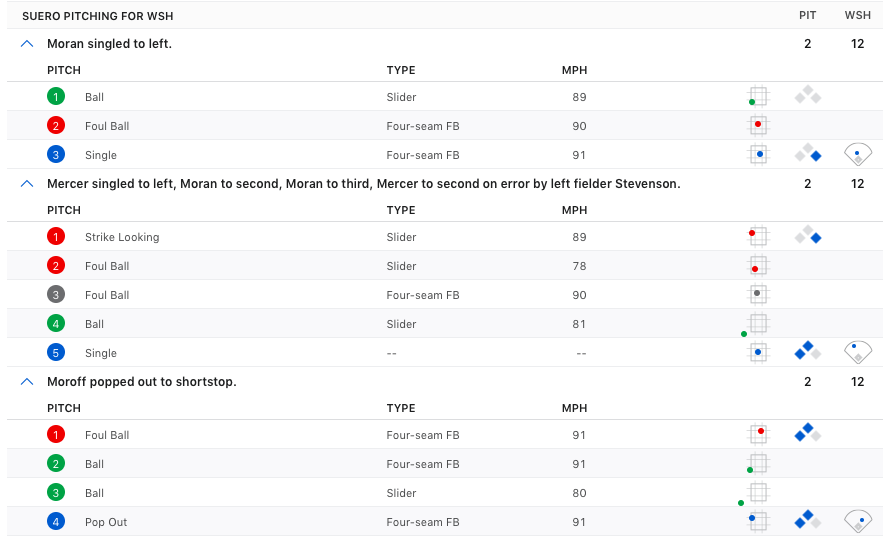Click base runners diamond on Mercer's Strike Looking

pyautogui.click(x=808, y=235)
